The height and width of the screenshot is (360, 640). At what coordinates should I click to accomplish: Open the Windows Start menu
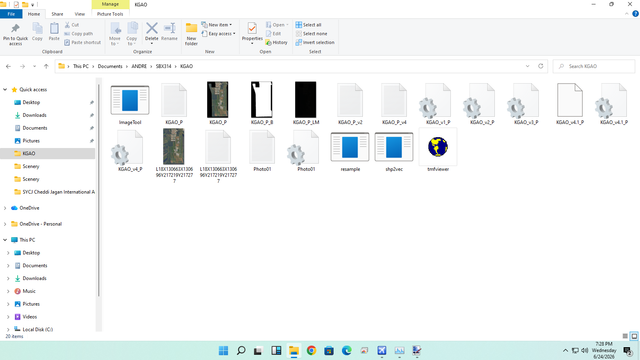coord(223,351)
